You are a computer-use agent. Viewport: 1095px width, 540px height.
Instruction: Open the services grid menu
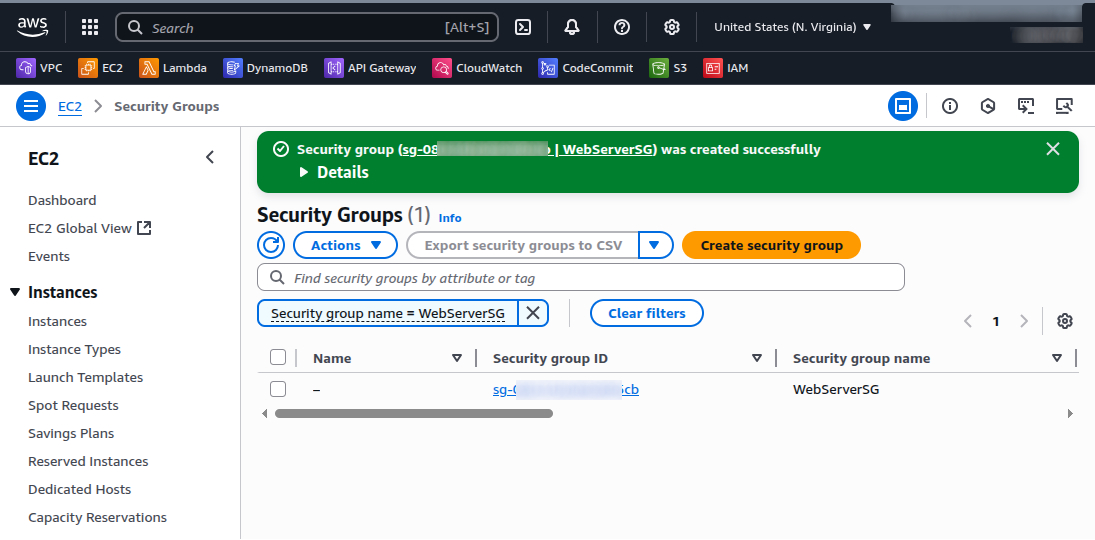90,27
